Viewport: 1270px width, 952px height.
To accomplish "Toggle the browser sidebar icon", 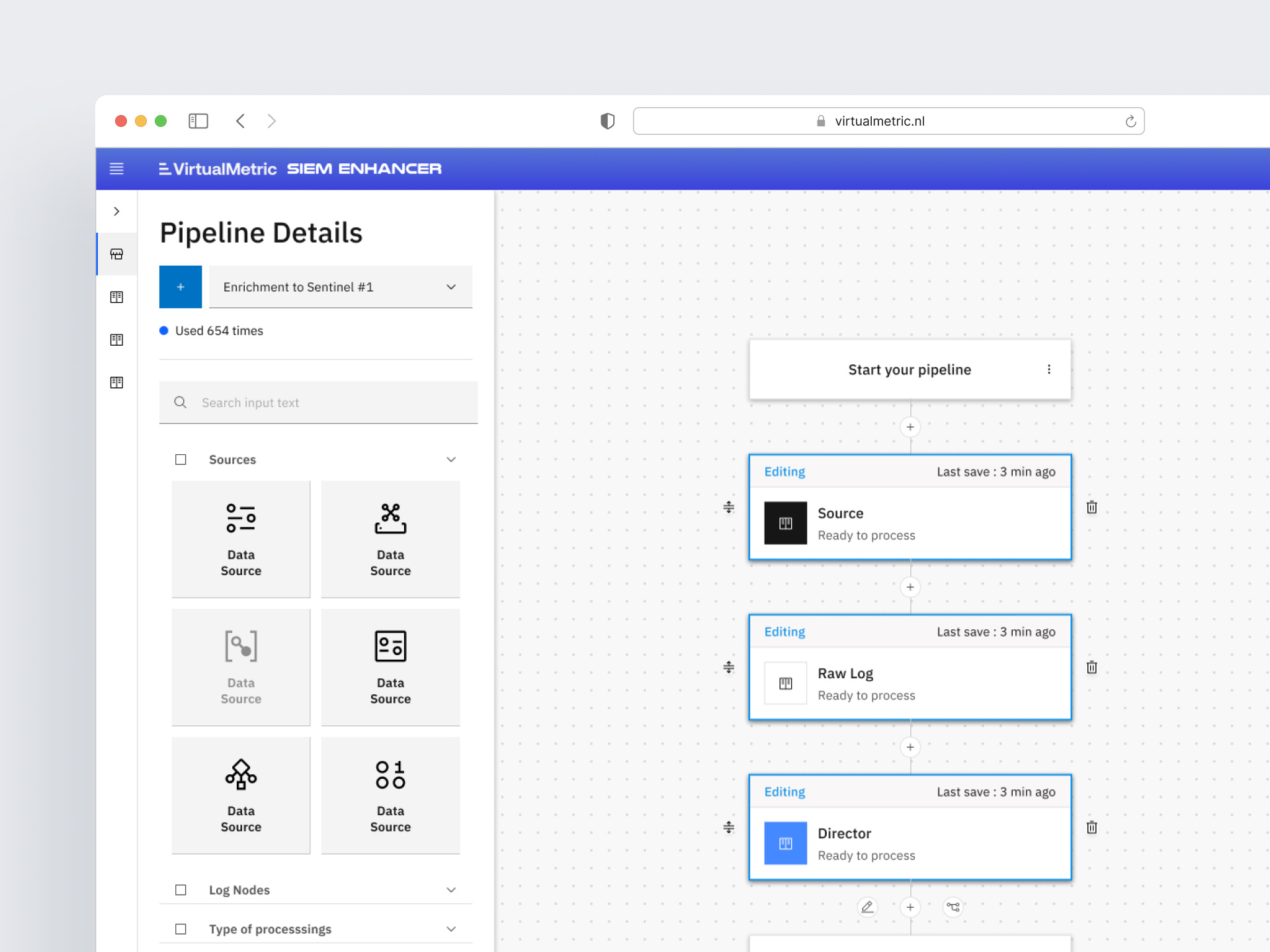I will (198, 121).
